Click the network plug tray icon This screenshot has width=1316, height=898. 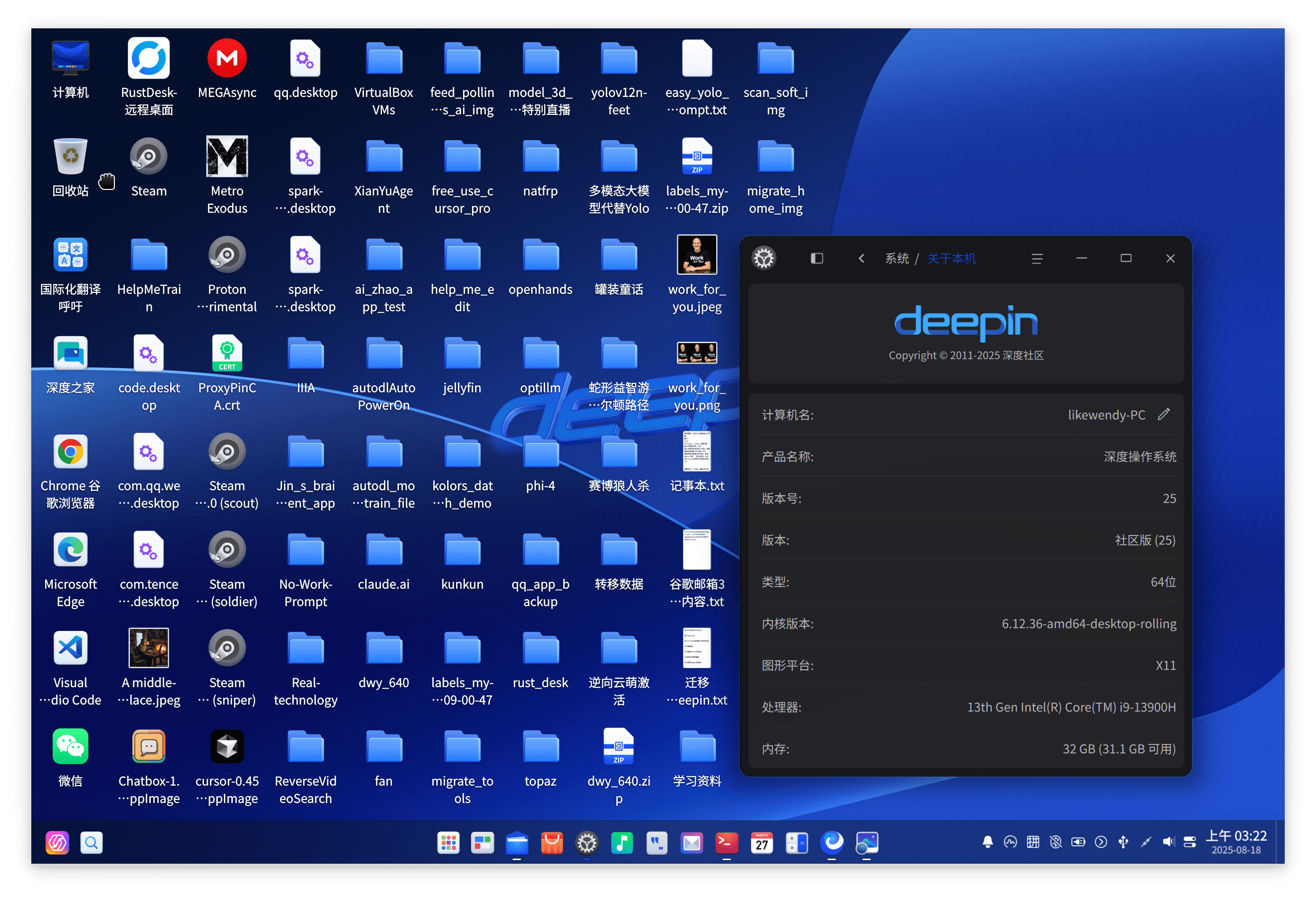click(x=1146, y=842)
